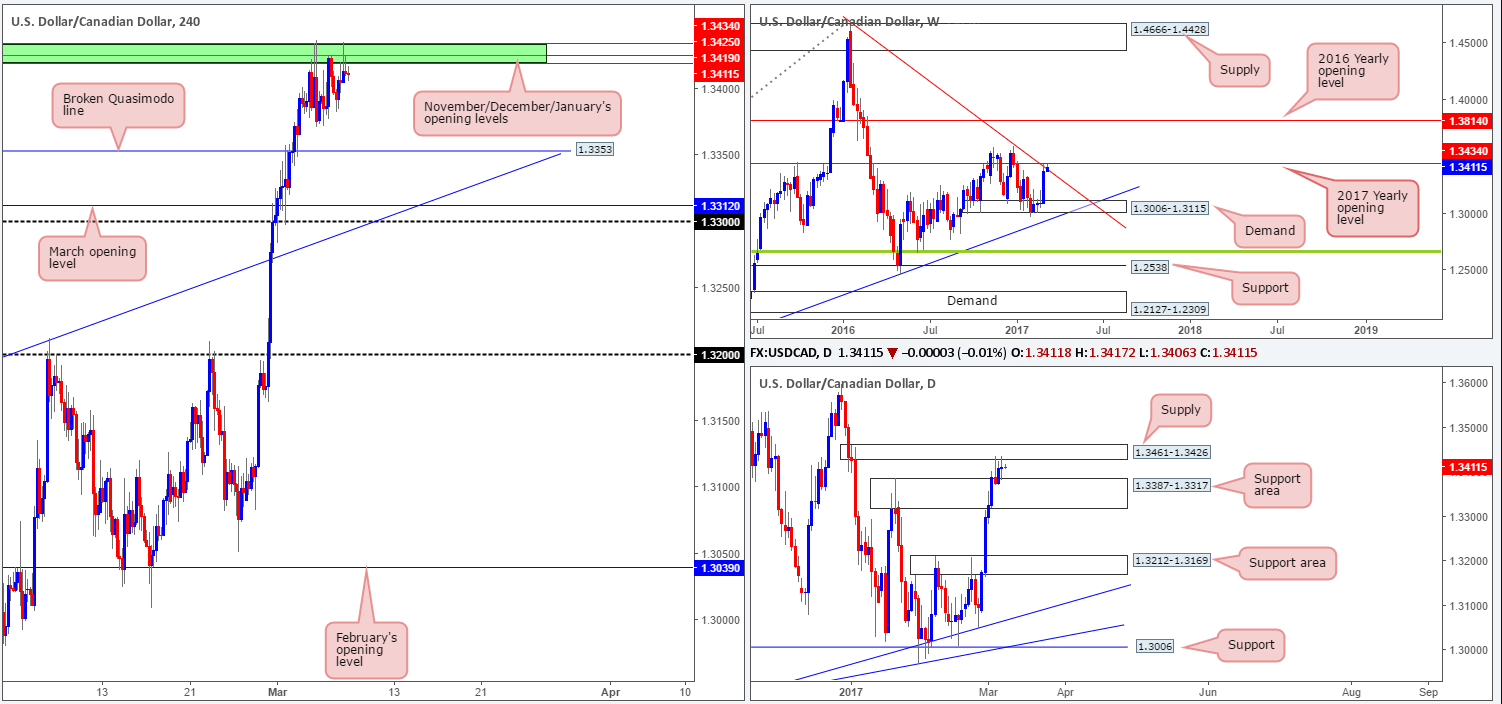Click the 'Support area' callout beside 1.3387-1.3317
Screen dimensions: 1502x704
click(1277, 486)
